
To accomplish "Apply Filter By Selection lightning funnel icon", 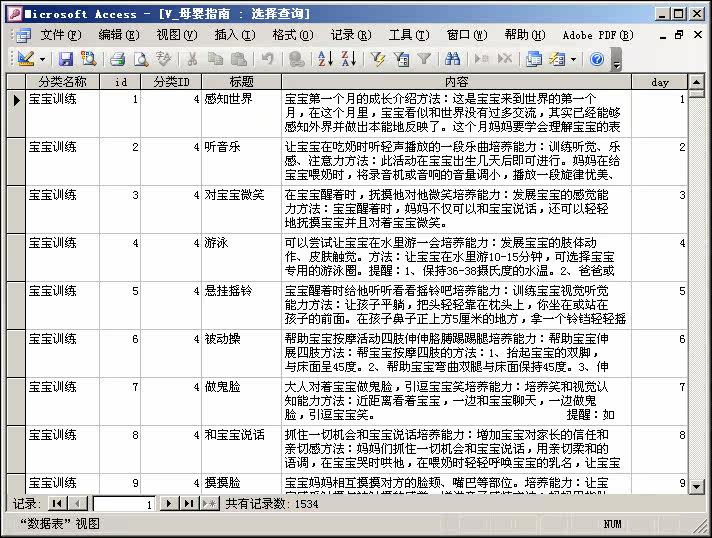I will (x=377, y=59).
